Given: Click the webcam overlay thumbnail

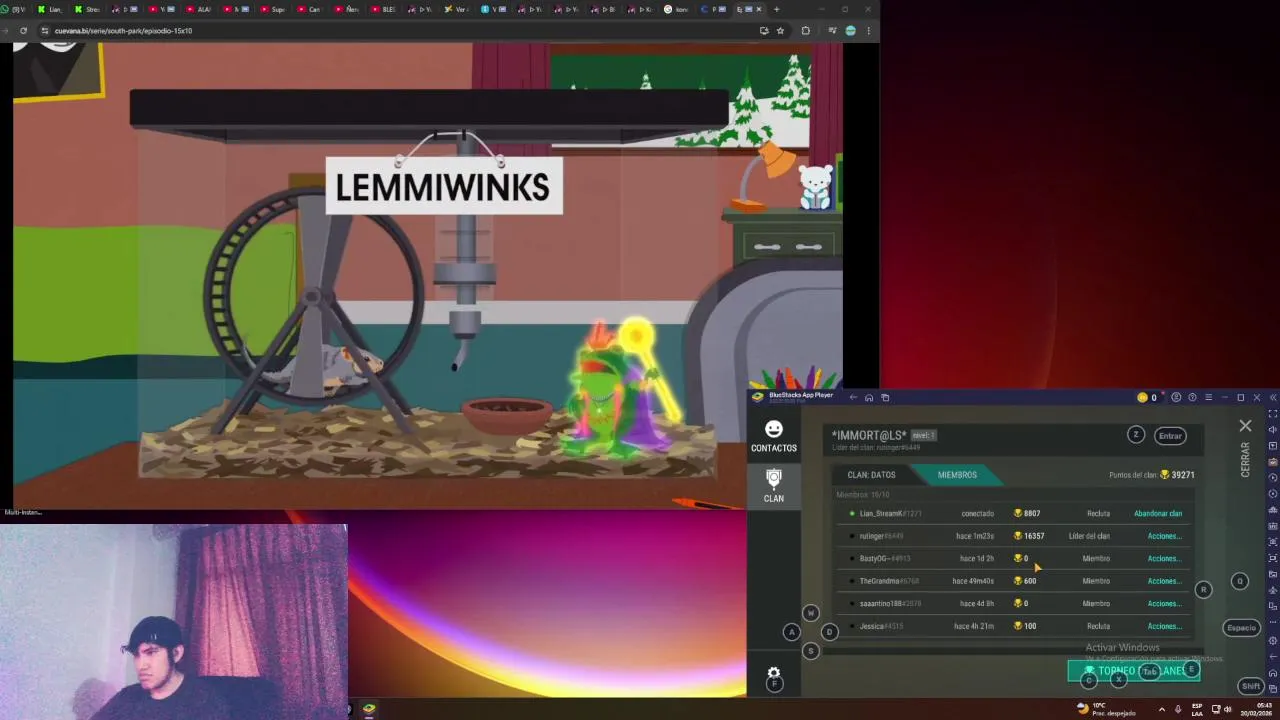Looking at the screenshot, I should coord(174,620).
